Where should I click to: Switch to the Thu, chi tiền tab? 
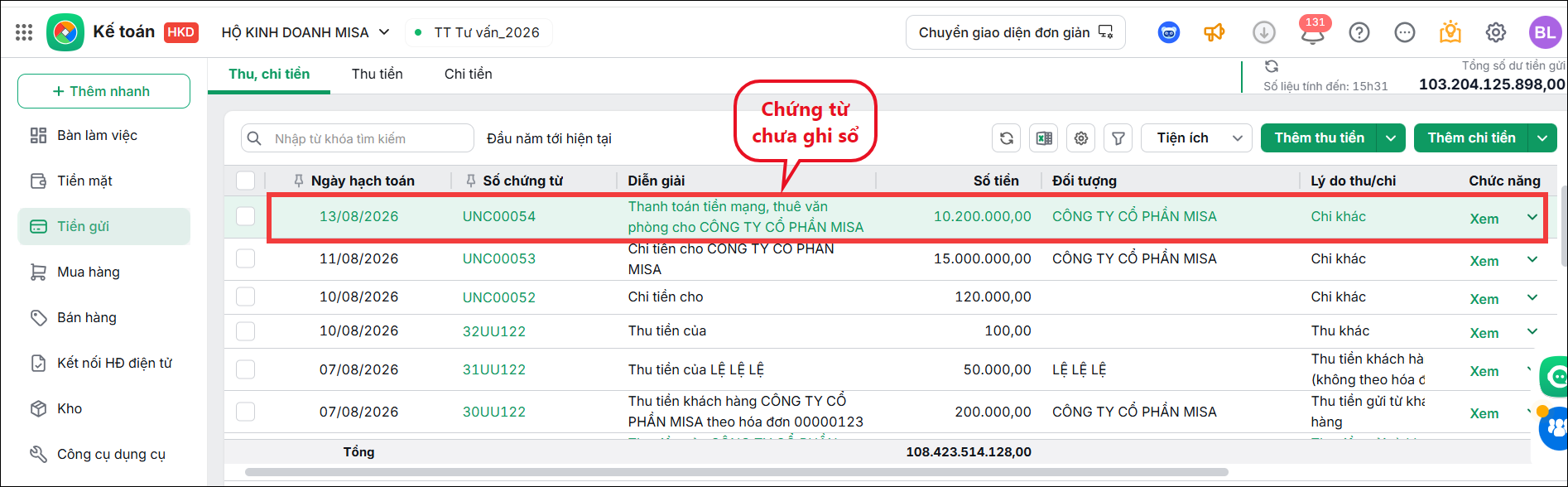pyautogui.click(x=269, y=75)
